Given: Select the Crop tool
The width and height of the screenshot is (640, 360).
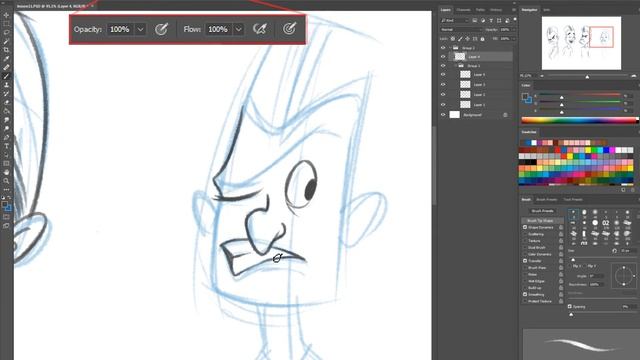Looking at the screenshot, I should (x=6, y=50).
